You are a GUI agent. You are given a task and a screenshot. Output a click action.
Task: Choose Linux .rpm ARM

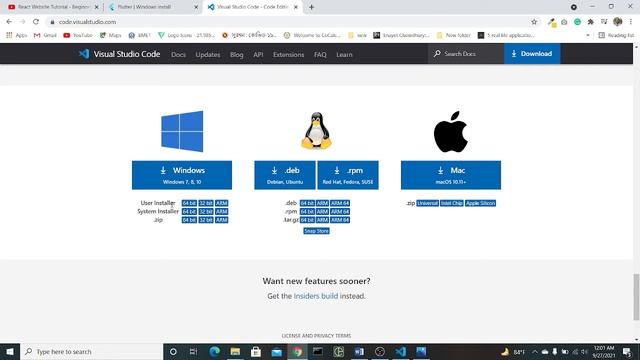pyautogui.click(x=322, y=211)
